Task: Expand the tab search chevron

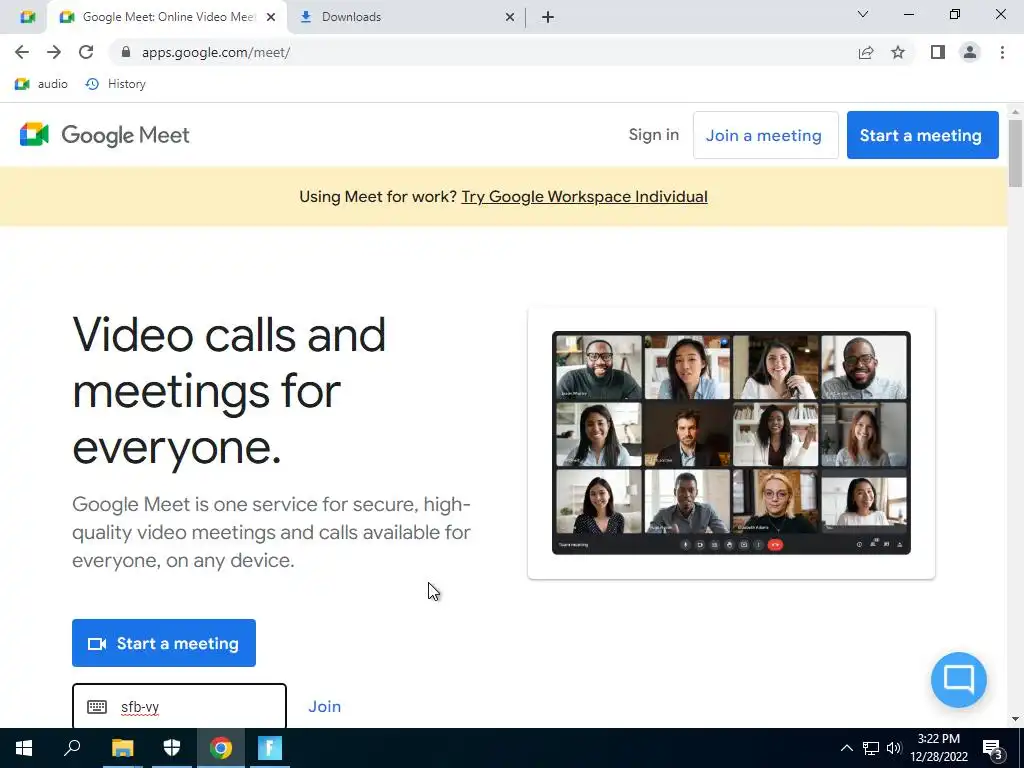Action: pyautogui.click(x=863, y=14)
